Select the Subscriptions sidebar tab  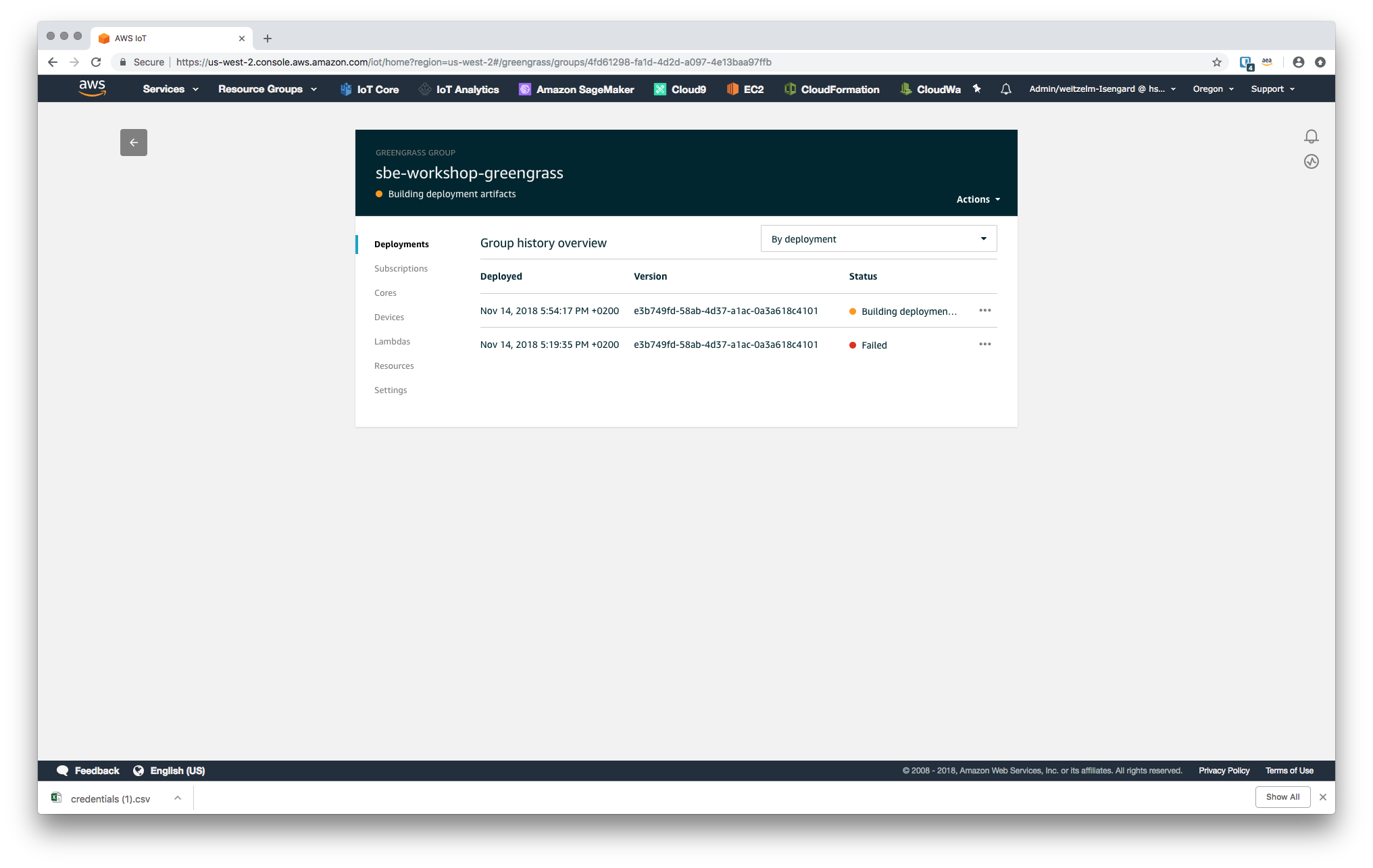[x=401, y=269]
